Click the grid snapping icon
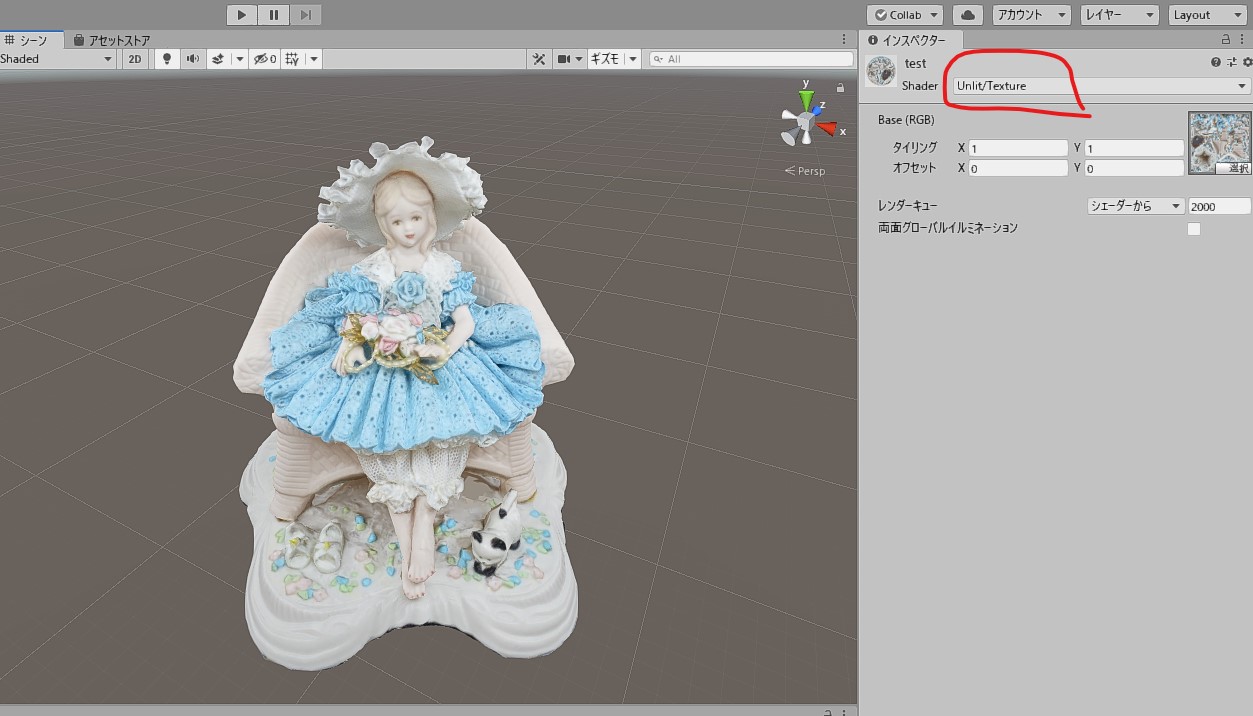The height and width of the screenshot is (716, 1253). [x=292, y=59]
